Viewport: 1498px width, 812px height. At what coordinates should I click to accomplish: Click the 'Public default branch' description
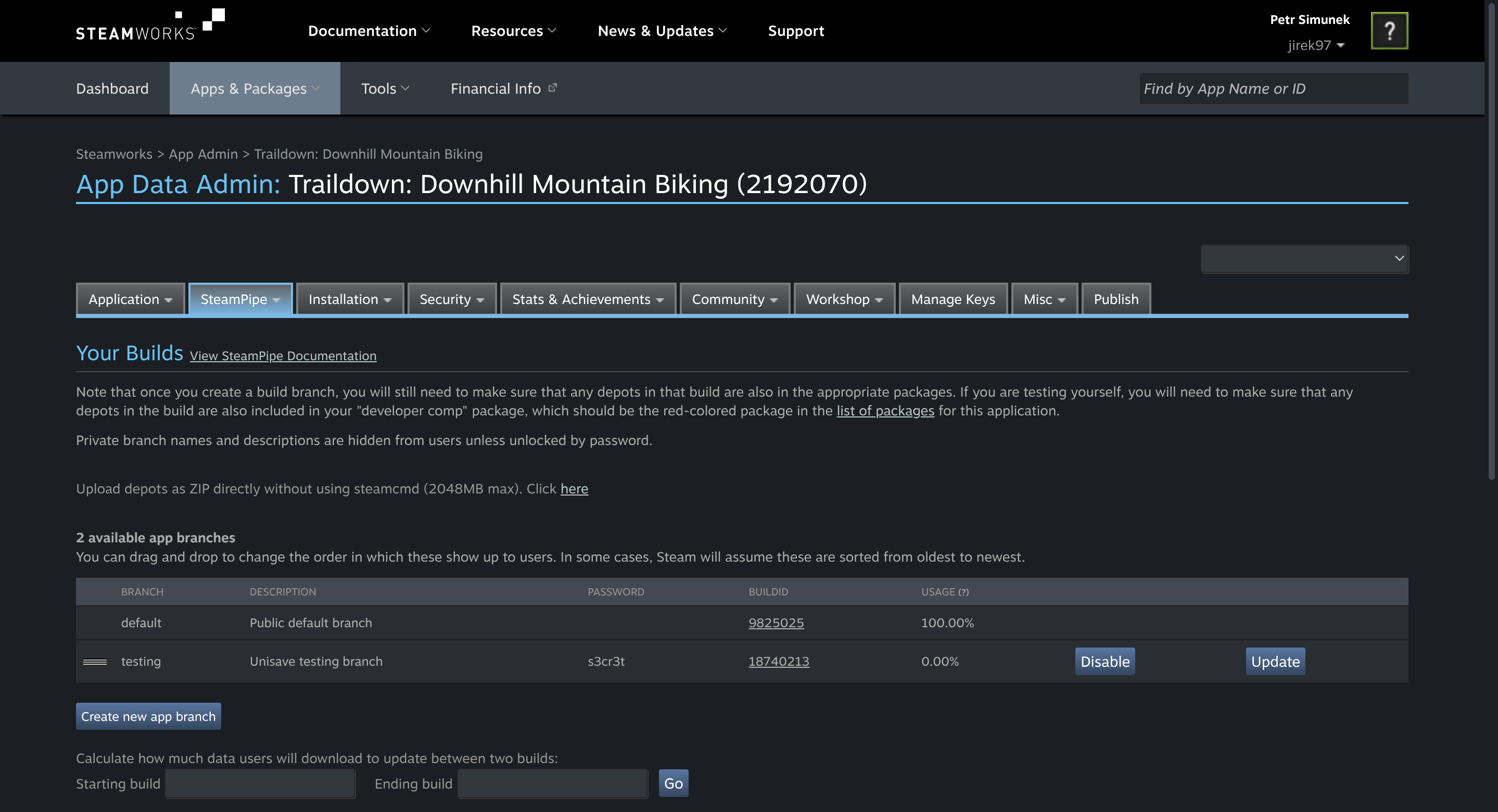[311, 623]
